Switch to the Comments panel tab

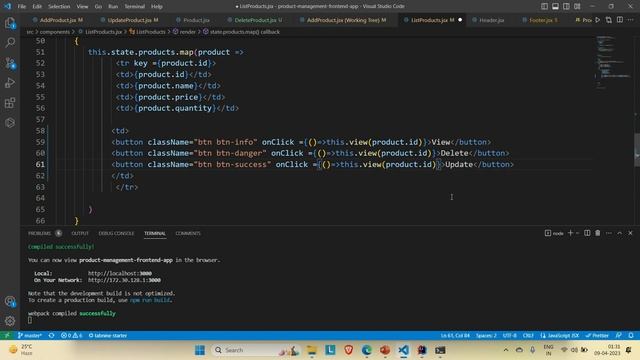click(188, 233)
